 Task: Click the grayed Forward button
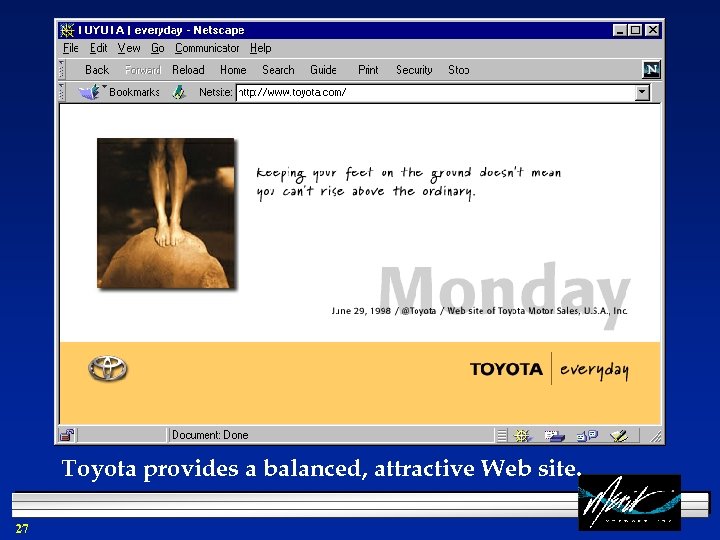pyautogui.click(x=143, y=70)
